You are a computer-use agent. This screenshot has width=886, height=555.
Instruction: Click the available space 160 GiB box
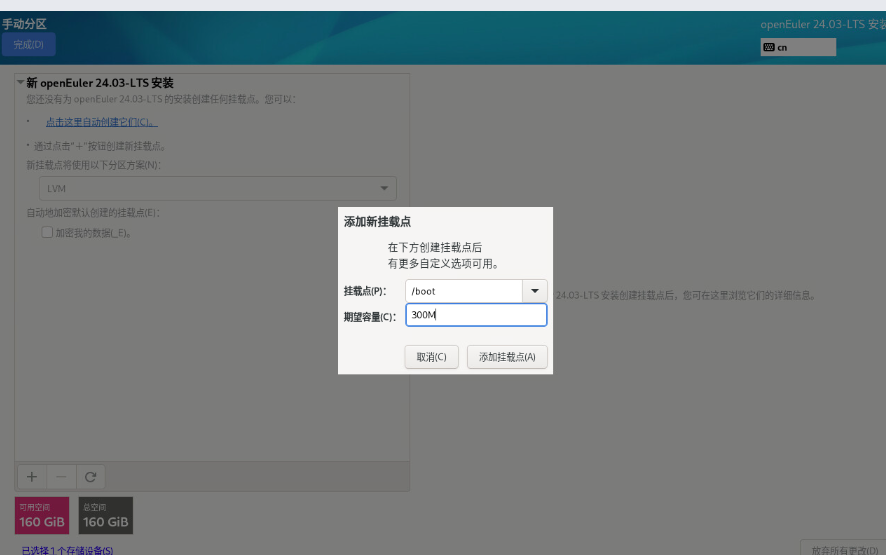coord(42,515)
